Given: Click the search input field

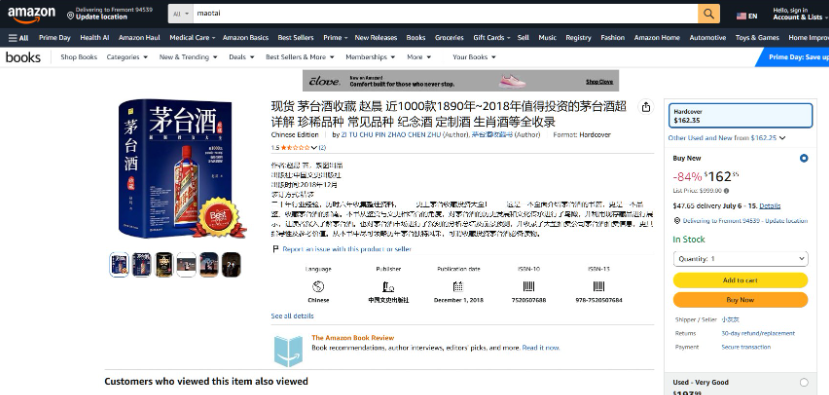Looking at the screenshot, I should [446, 14].
